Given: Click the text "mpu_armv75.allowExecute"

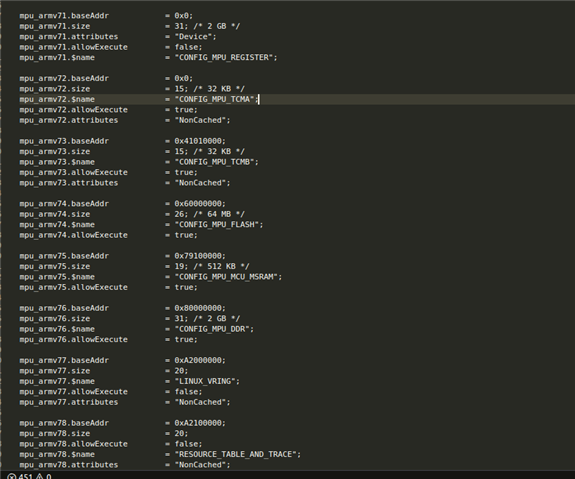Looking at the screenshot, I should pyautogui.click(x=74, y=288).
